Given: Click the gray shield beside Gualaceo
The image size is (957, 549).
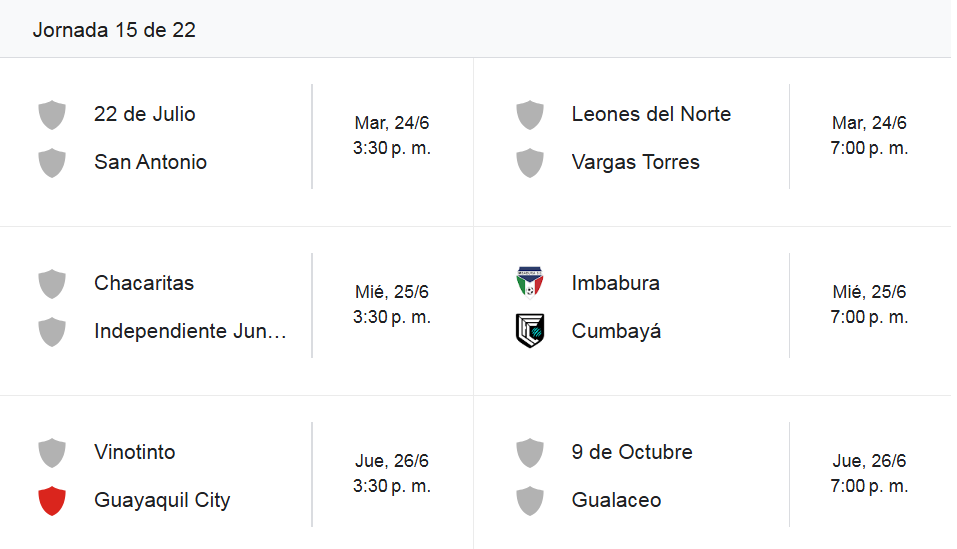Looking at the screenshot, I should [530, 501].
